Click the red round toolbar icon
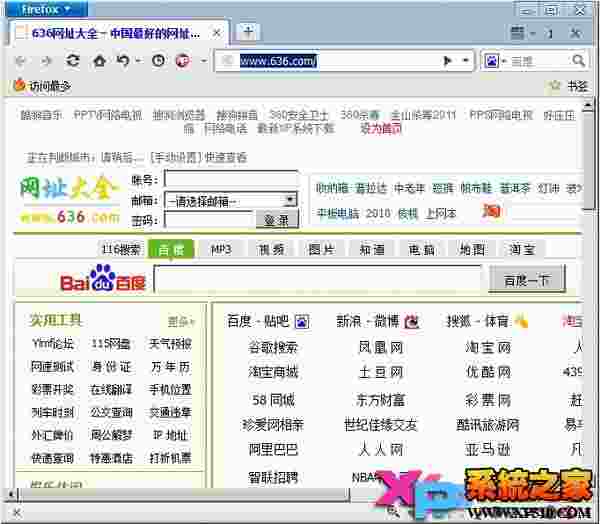The image size is (600, 524). 183,60
